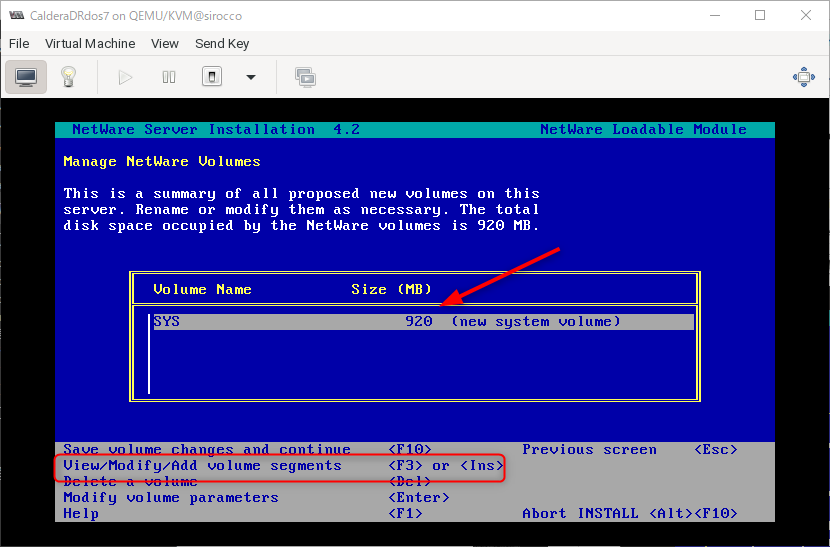Open the shutdown options dropdown arrow
The image size is (830, 547).
coord(251,77)
